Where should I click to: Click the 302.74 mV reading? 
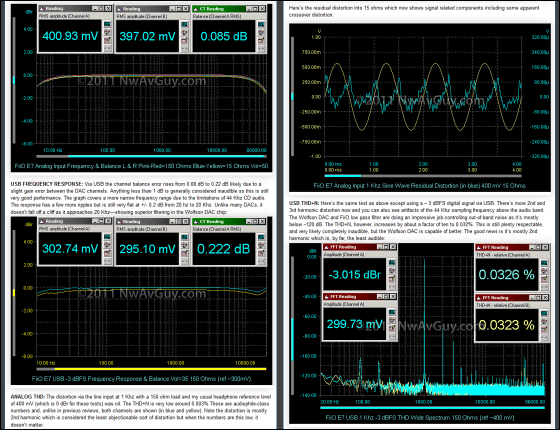click(70, 249)
